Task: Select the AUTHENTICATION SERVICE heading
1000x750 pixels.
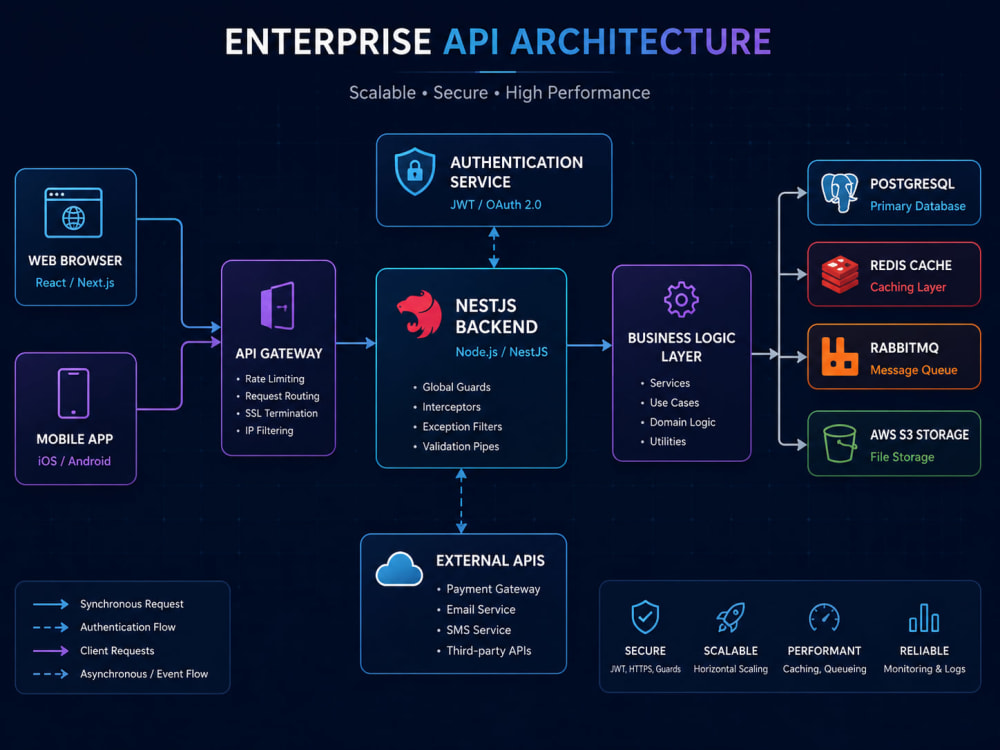Action: [516, 172]
